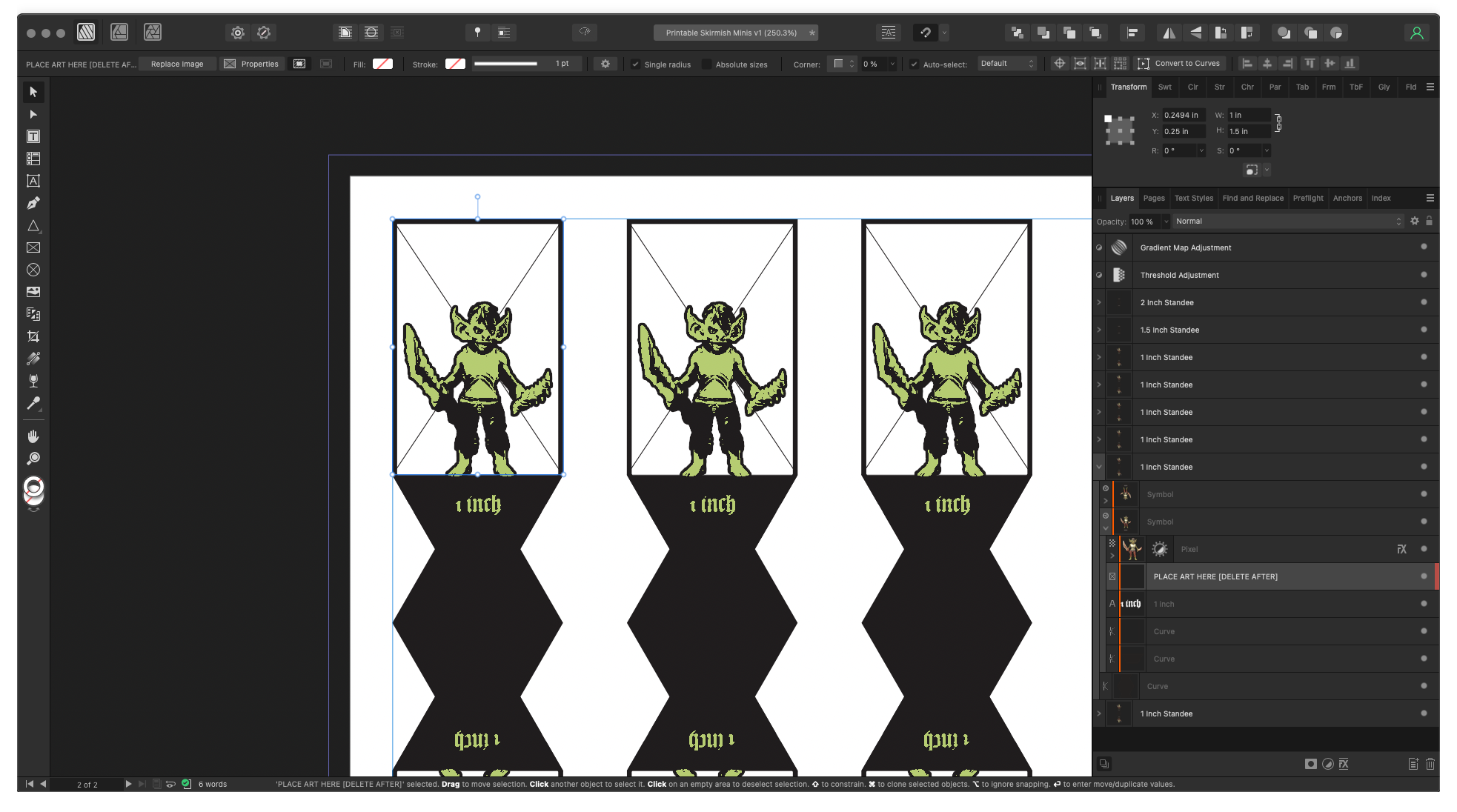Expand the 2 Inch Standee layer
This screenshot has width=1457, height=812.
[1099, 302]
